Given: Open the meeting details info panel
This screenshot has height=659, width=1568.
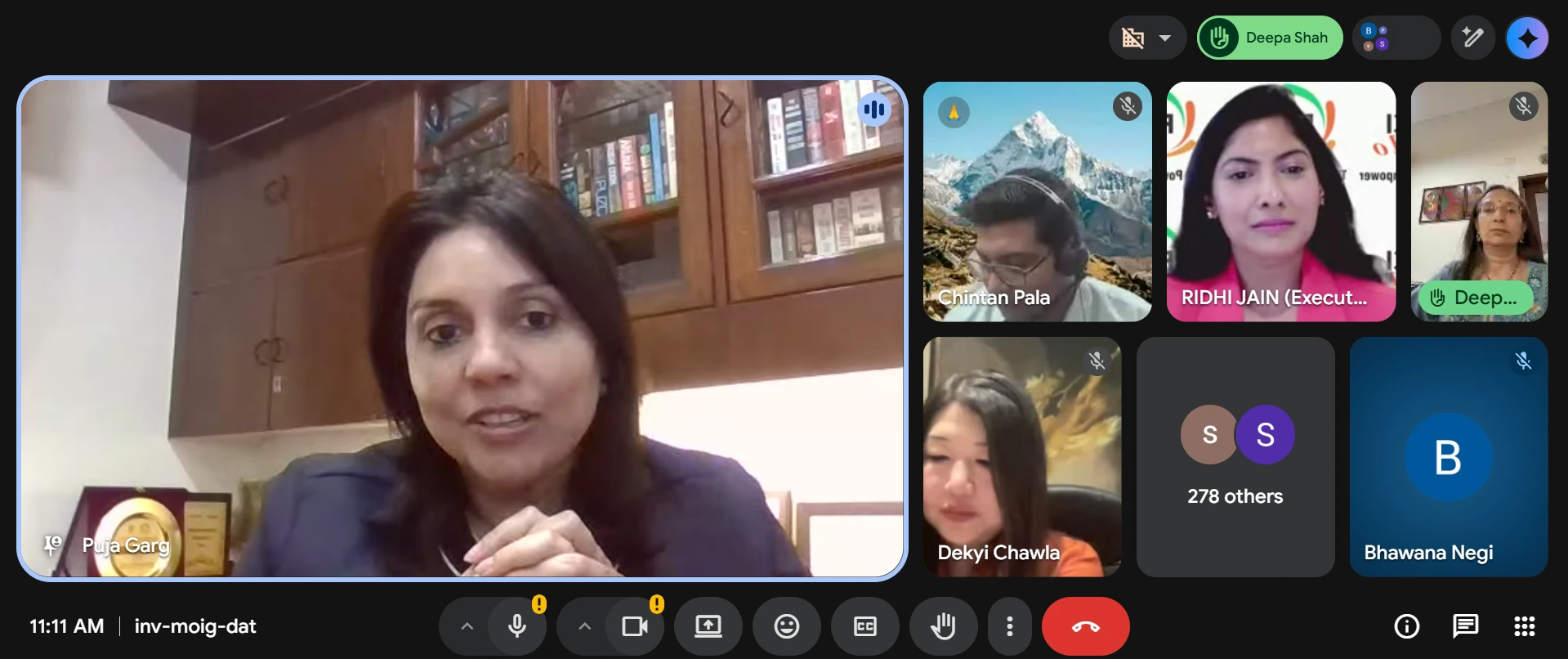Looking at the screenshot, I should coord(1406,626).
